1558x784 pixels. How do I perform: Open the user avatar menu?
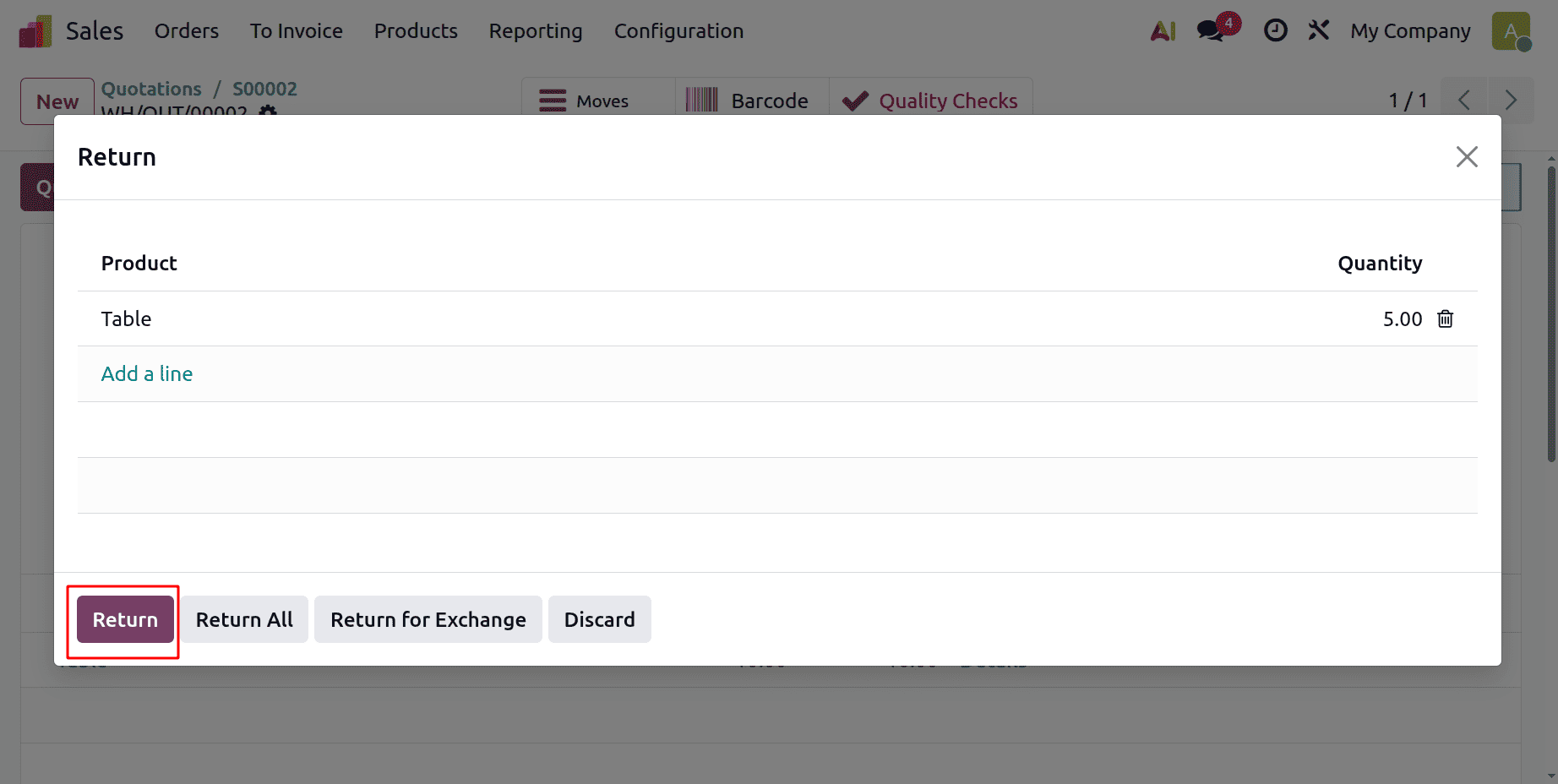click(1512, 31)
